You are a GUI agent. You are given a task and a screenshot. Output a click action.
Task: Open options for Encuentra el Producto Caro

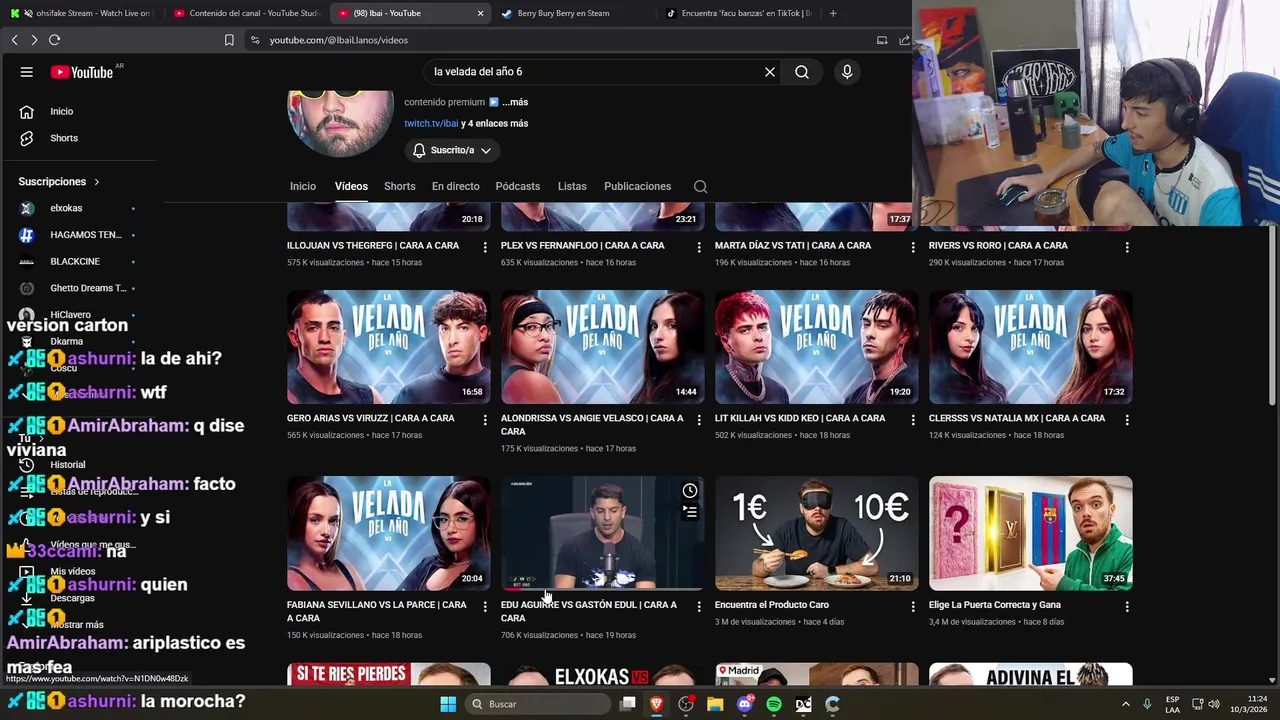pyautogui.click(x=913, y=607)
